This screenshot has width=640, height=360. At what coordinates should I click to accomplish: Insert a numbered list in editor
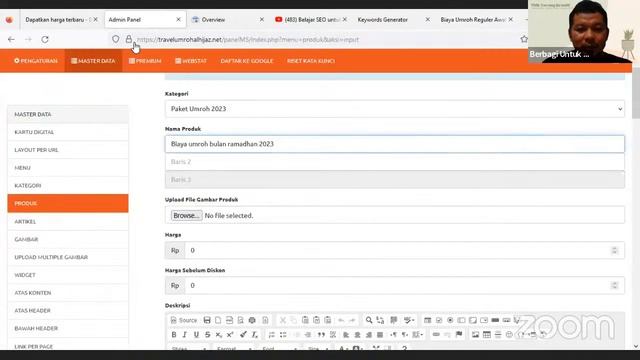point(271,335)
